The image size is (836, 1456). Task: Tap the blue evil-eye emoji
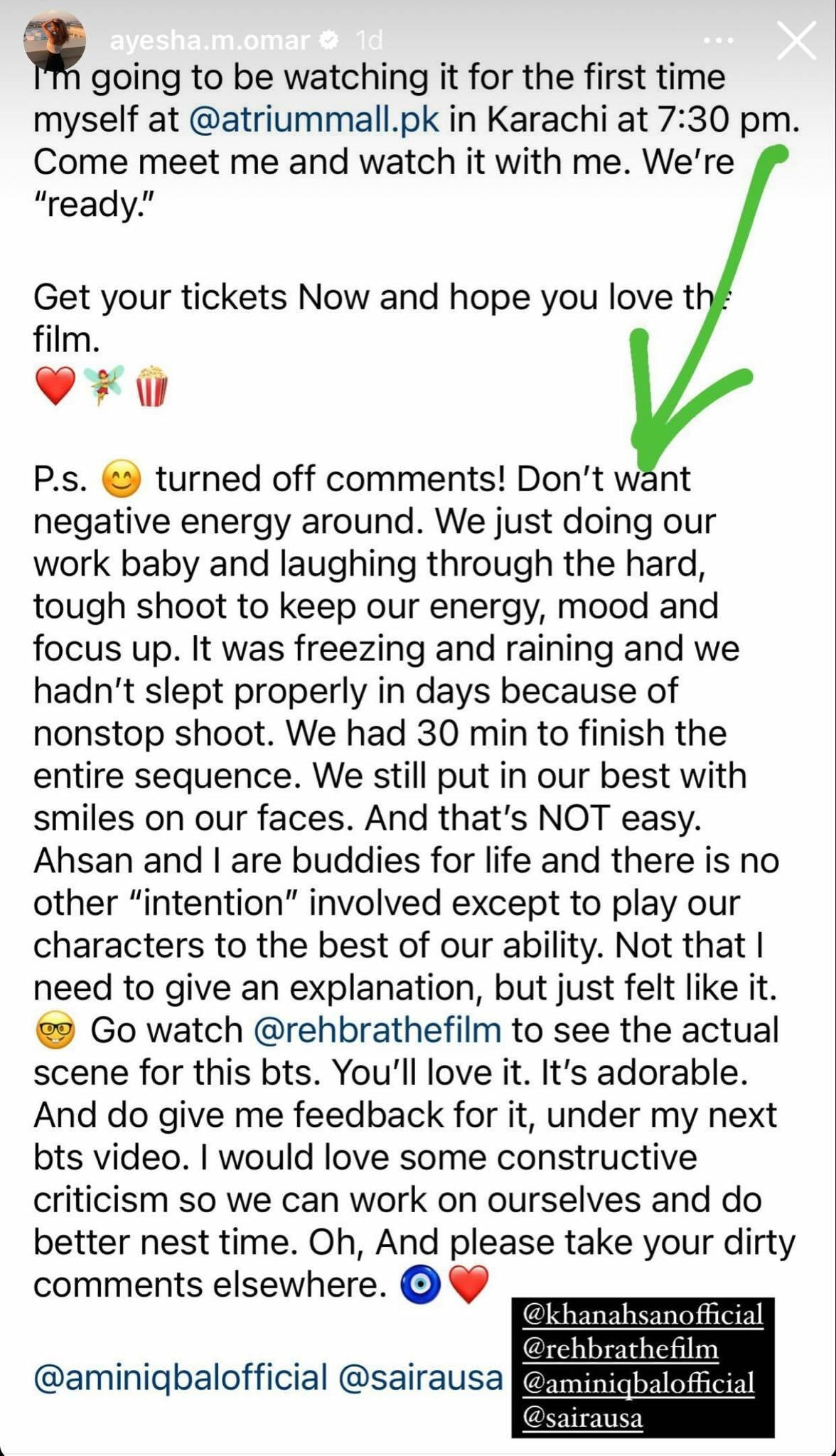coord(420,1285)
